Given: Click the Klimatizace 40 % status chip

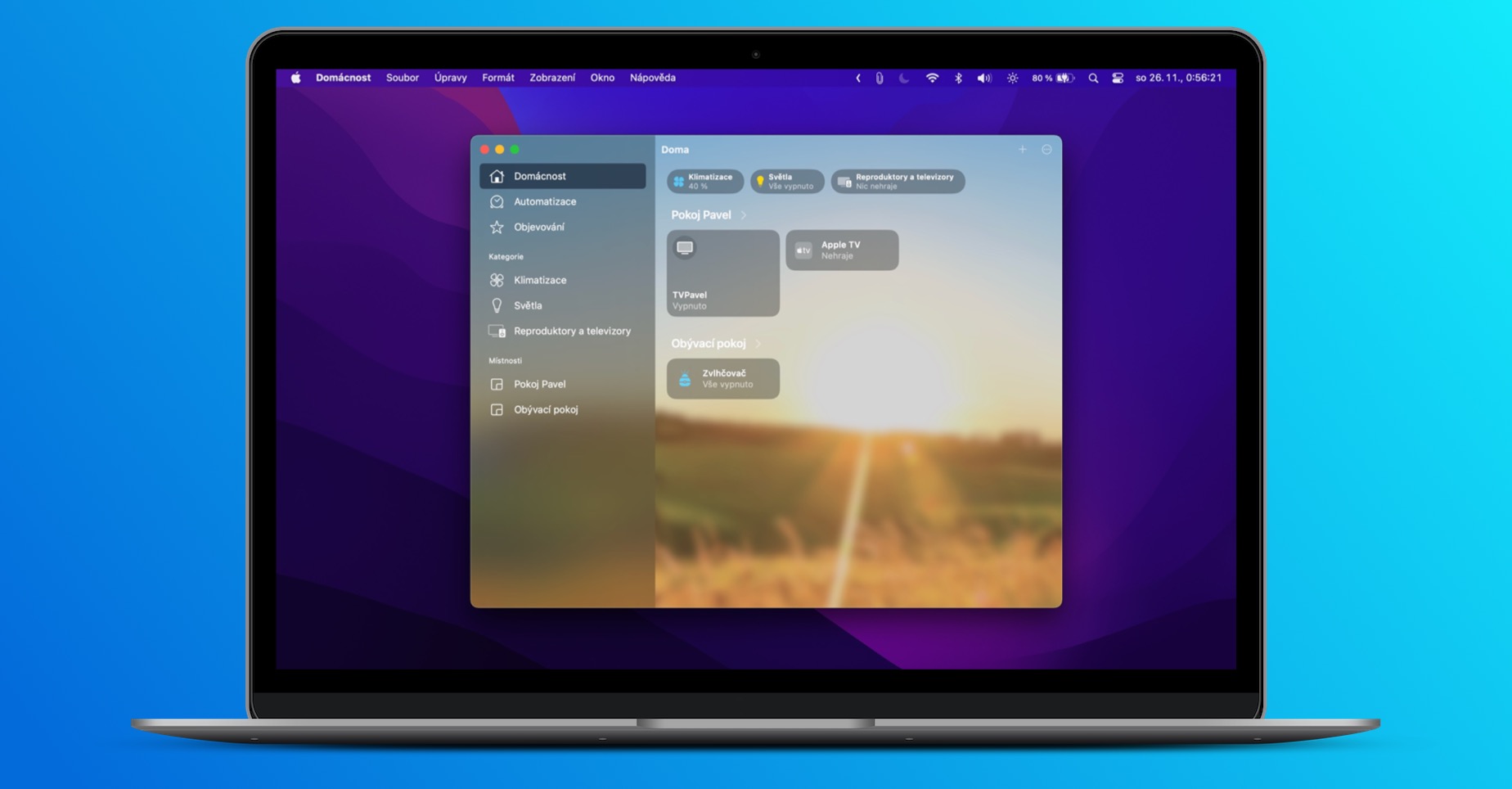Looking at the screenshot, I should [705, 181].
